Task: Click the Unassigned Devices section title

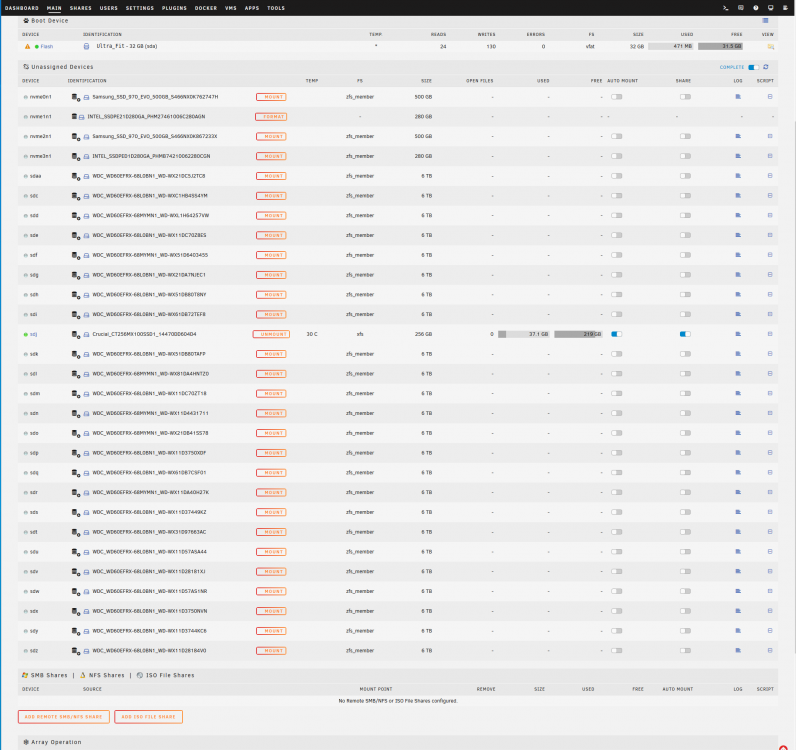Action: (62, 67)
